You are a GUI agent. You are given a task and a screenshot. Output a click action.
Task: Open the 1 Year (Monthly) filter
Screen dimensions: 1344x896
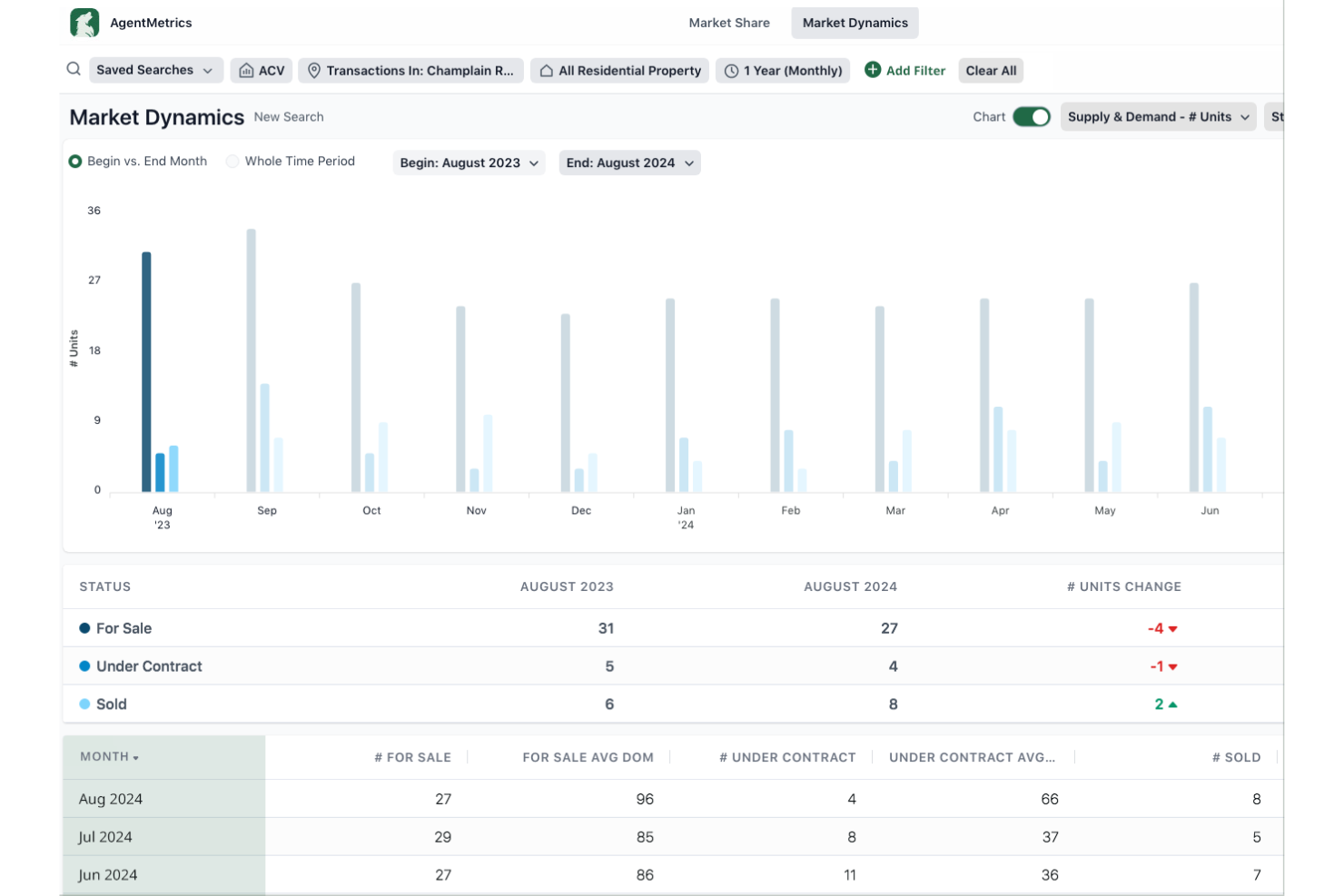tap(783, 71)
